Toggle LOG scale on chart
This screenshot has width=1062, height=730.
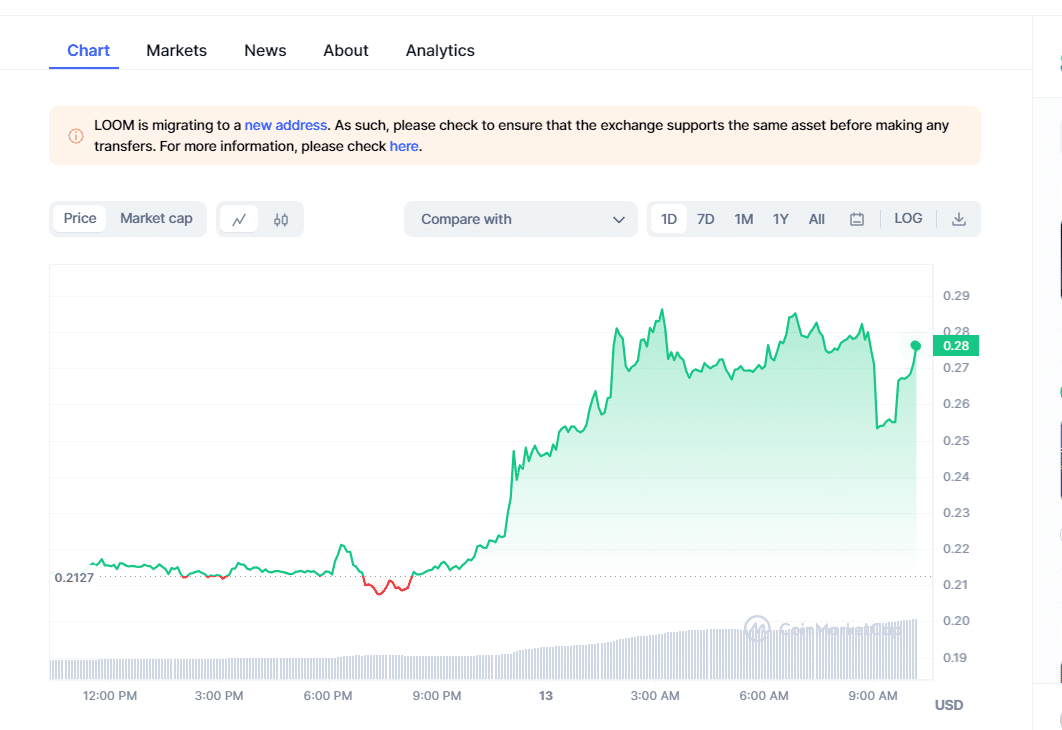908,219
